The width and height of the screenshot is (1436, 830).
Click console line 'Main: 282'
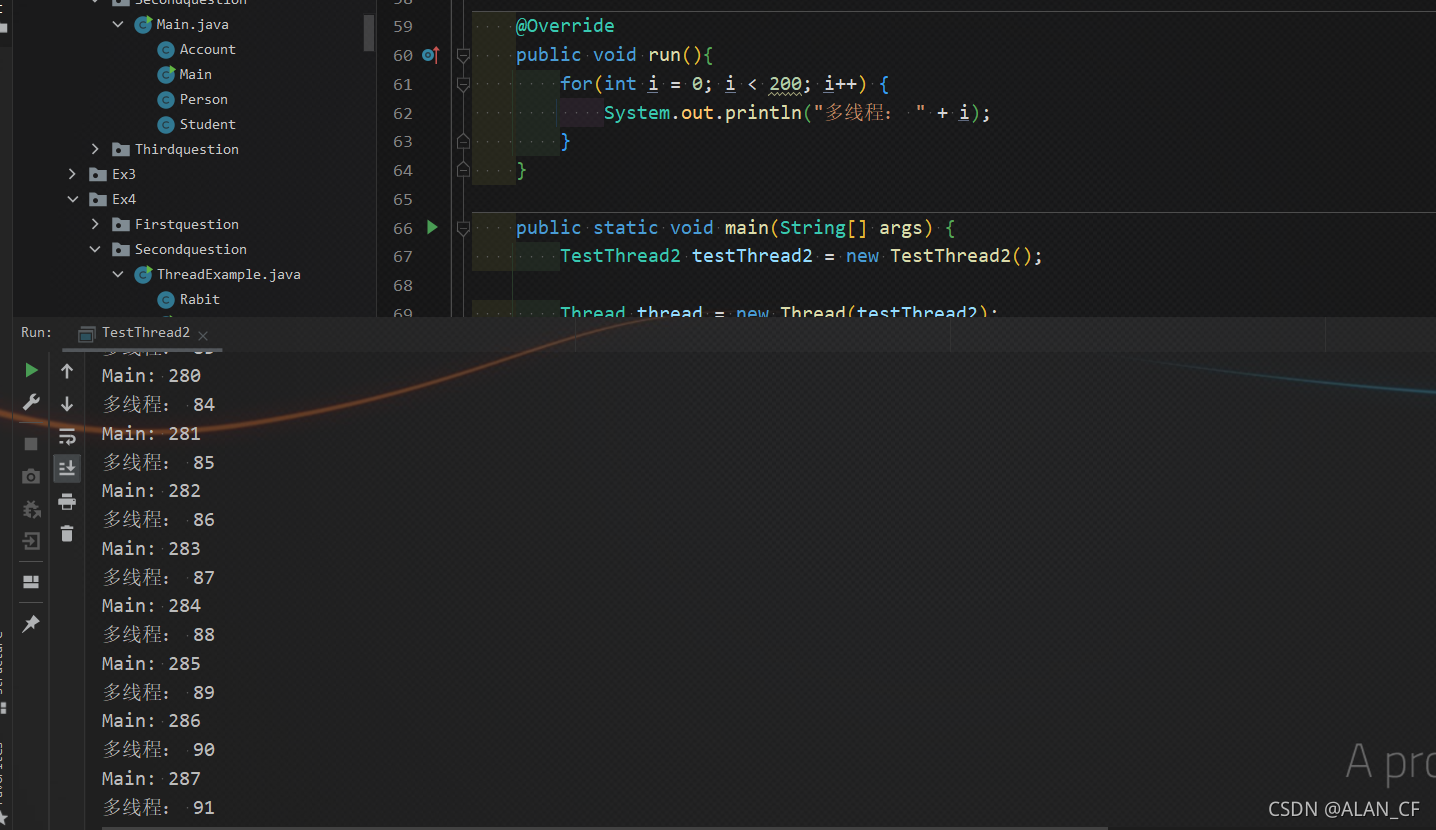151,491
